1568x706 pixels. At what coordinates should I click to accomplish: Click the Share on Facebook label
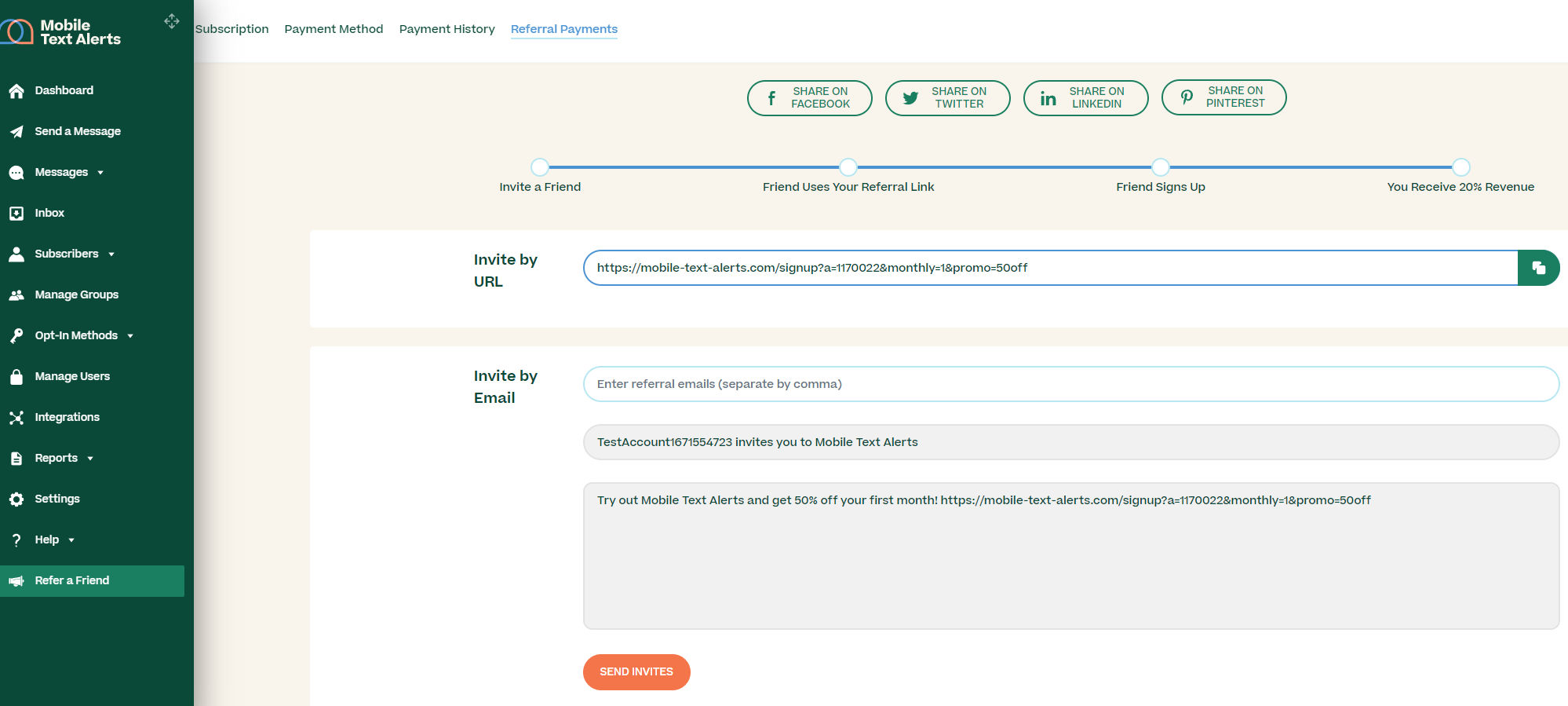pos(820,98)
